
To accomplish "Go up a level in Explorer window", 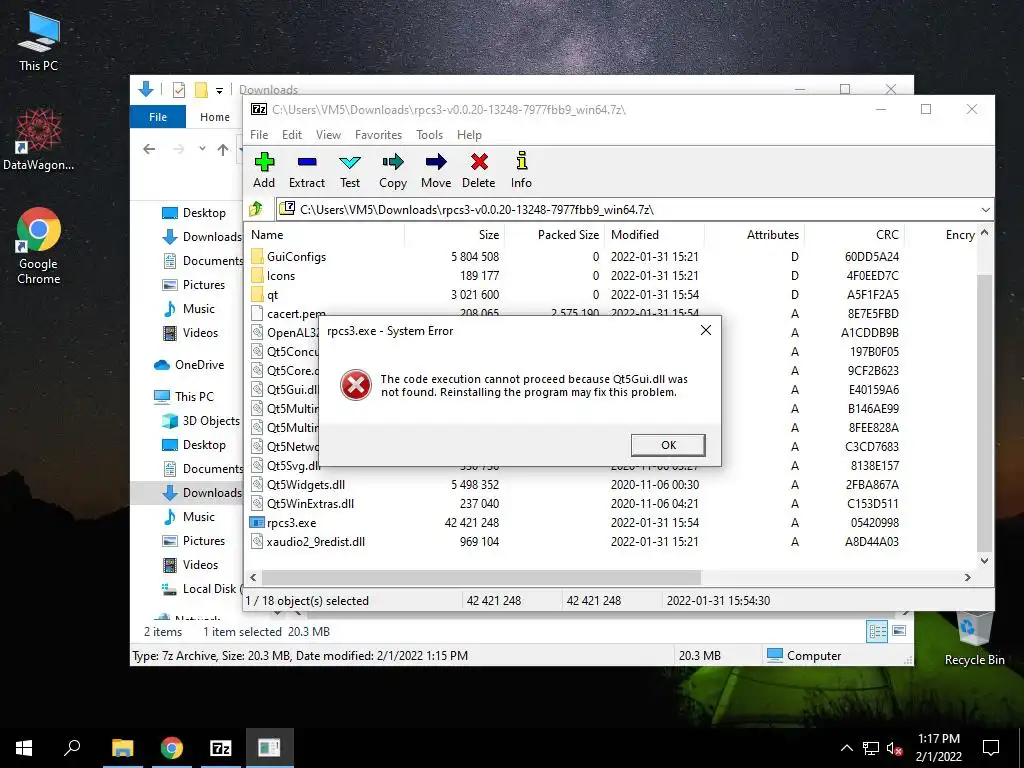I will 223,150.
